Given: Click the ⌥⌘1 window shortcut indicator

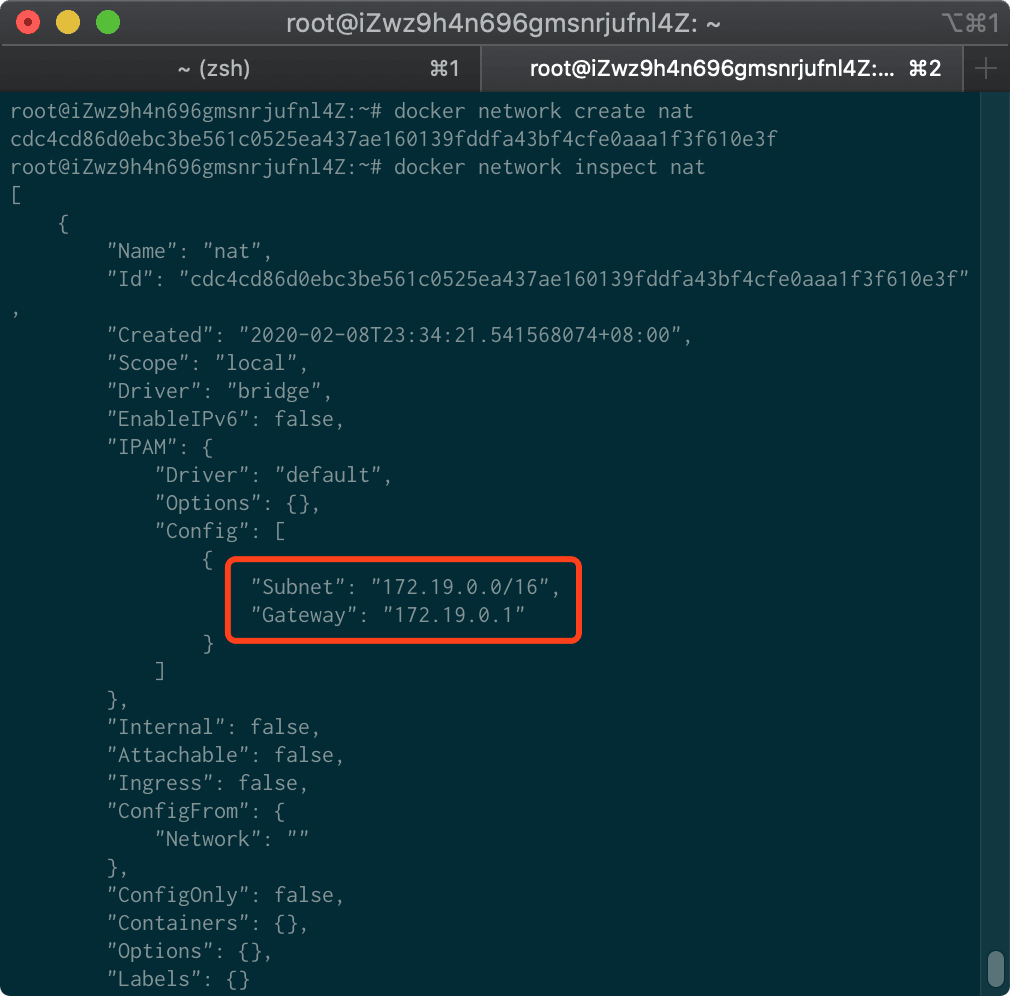Looking at the screenshot, I should coord(968,22).
